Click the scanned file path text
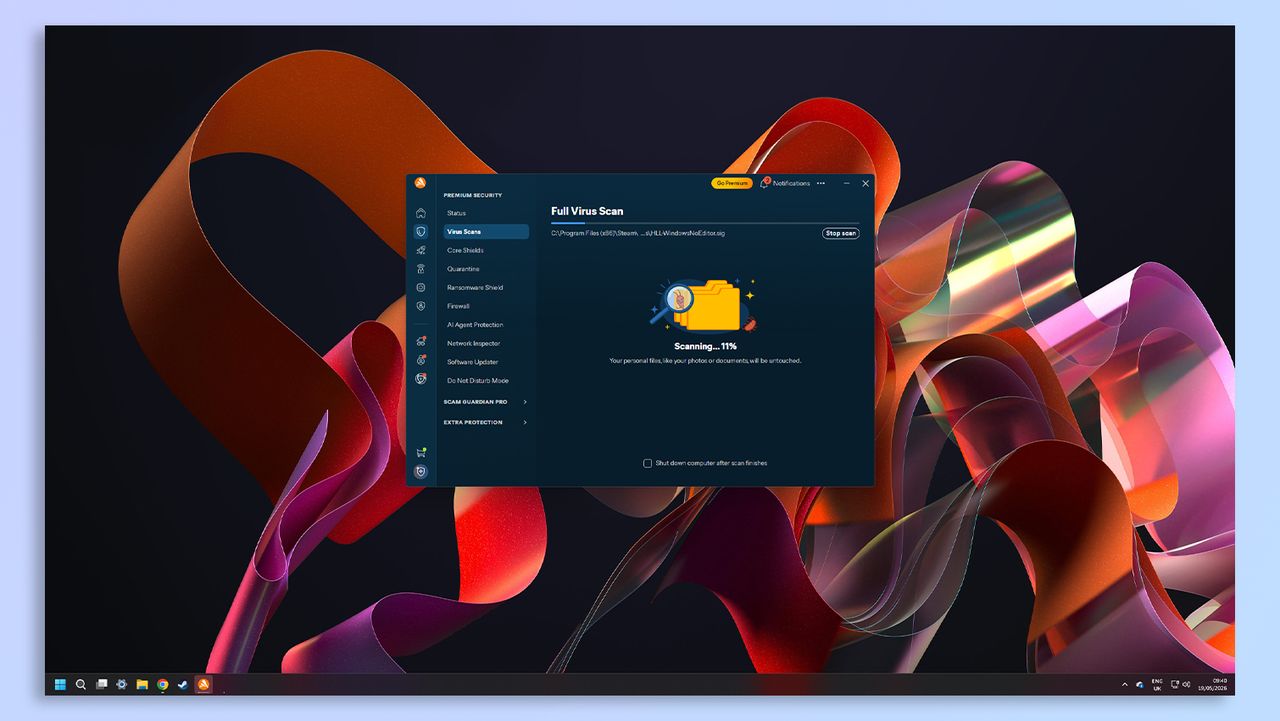 [x=638, y=233]
